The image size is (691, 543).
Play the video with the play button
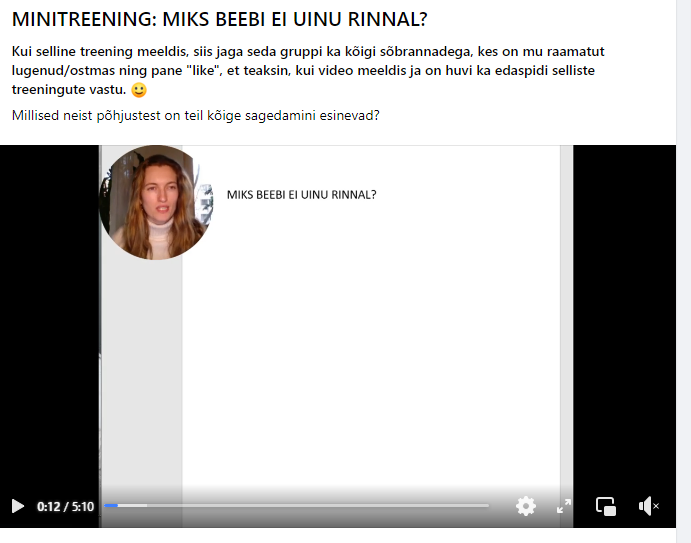click(18, 506)
